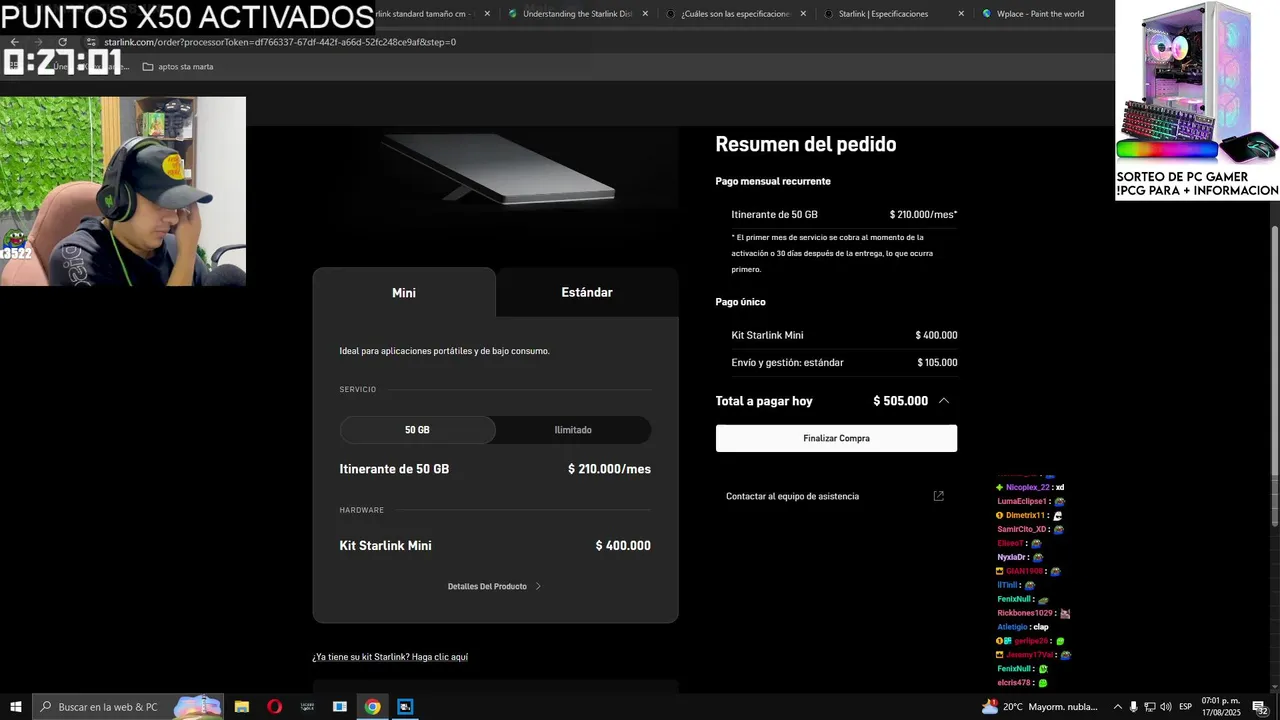This screenshot has width=1280, height=720.
Task: Click the page vertical scrollbar
Action: [x=1274, y=377]
